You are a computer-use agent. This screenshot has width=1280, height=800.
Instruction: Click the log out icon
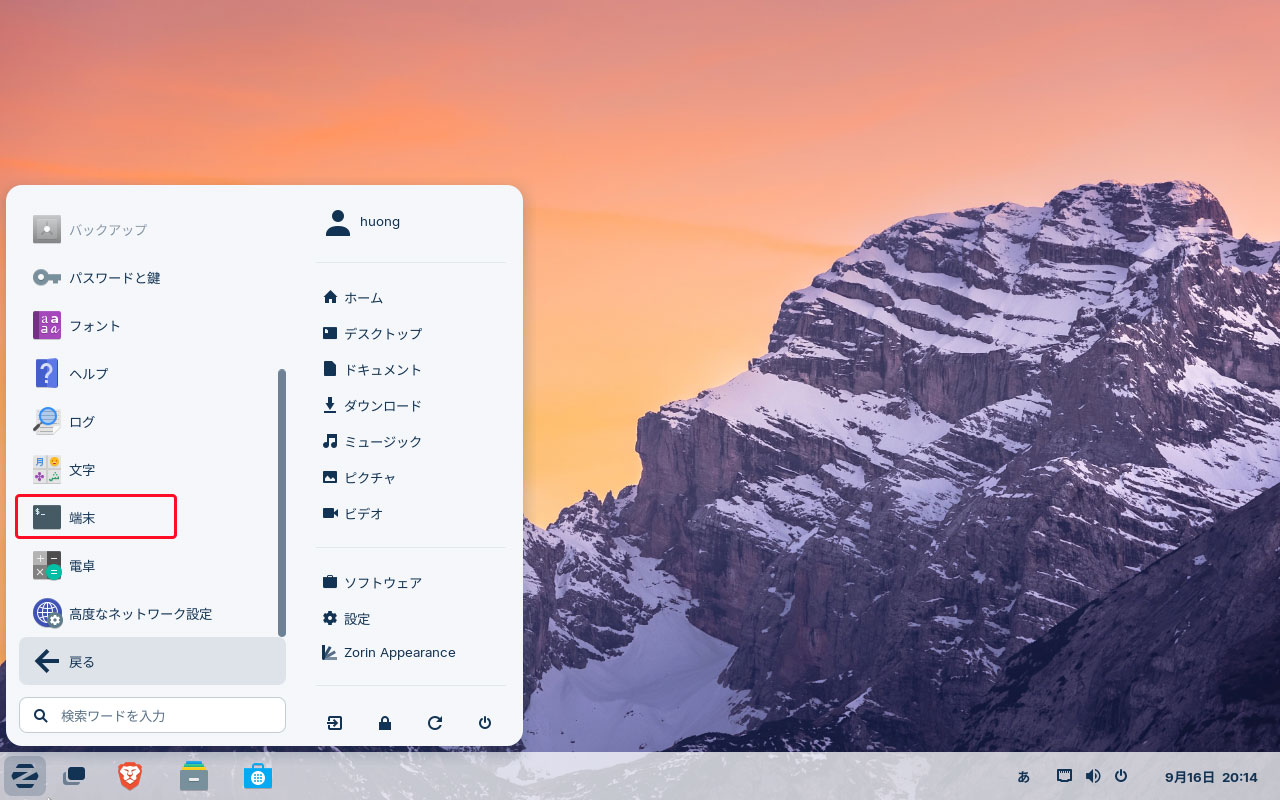(x=335, y=723)
